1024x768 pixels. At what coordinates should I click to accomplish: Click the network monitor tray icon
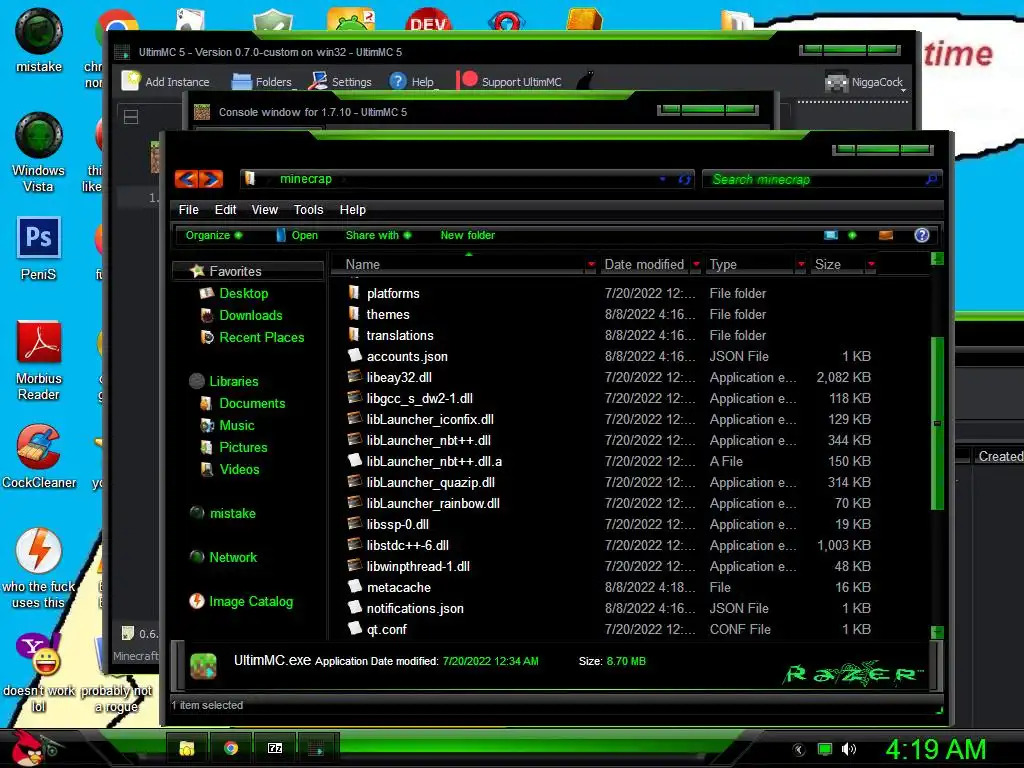825,749
